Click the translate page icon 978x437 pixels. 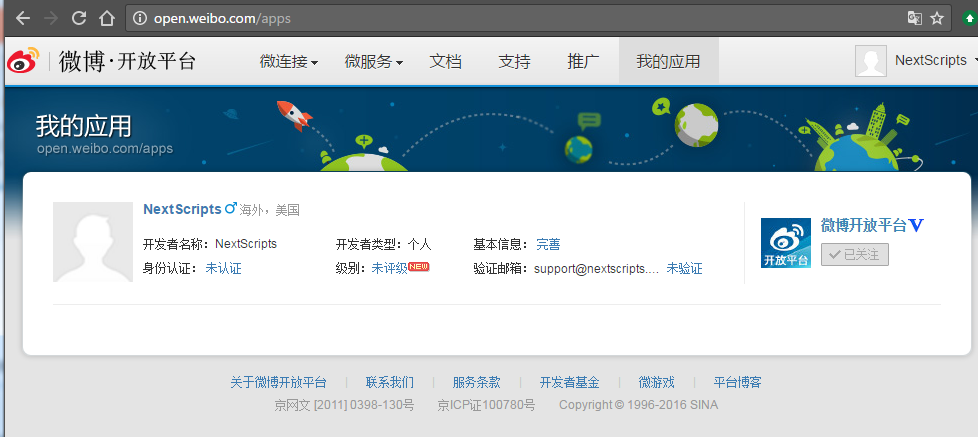pos(915,18)
